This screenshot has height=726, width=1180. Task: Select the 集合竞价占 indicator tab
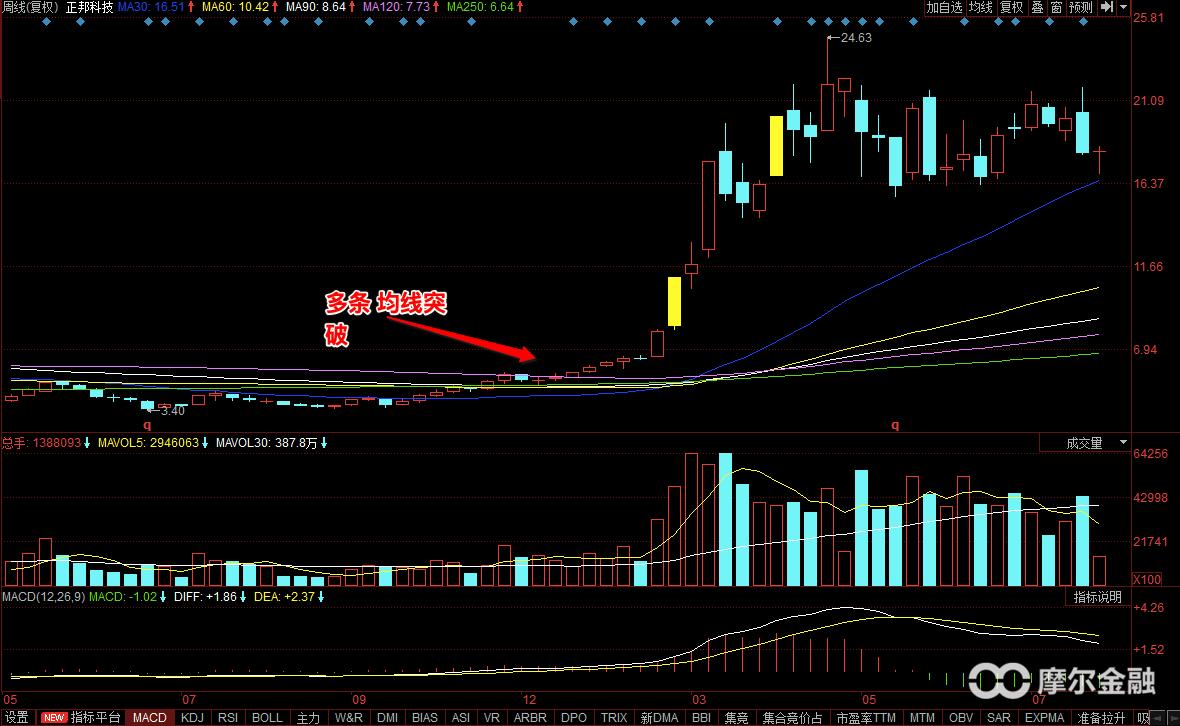pos(792,718)
